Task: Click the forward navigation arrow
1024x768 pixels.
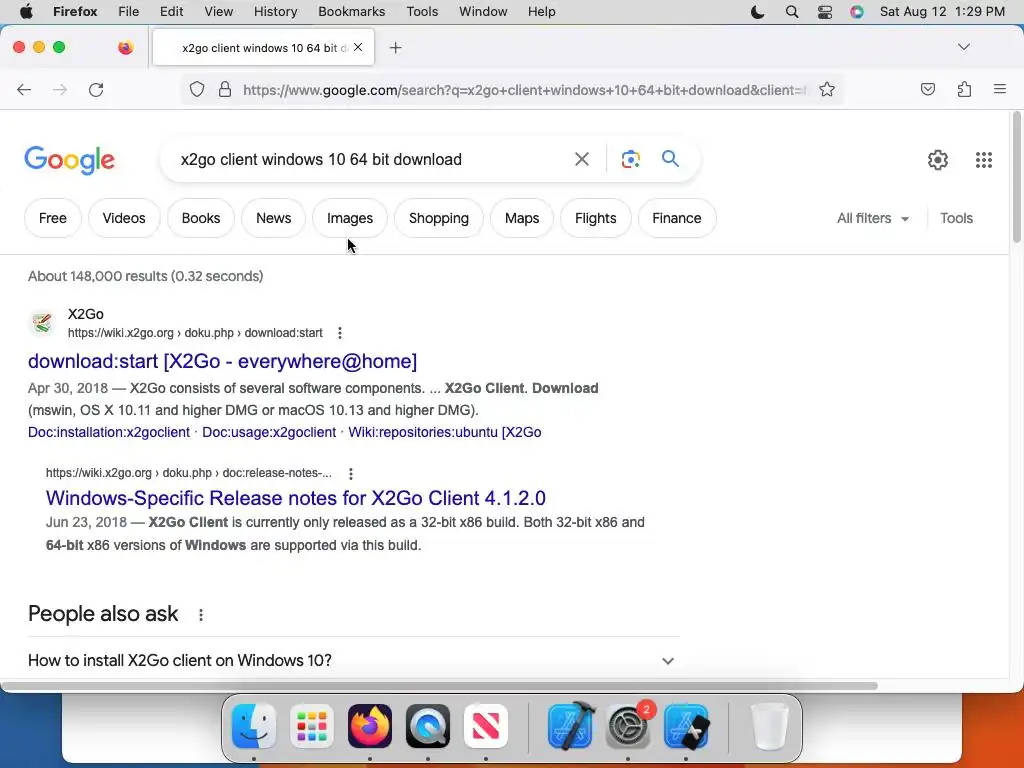Action: (60, 89)
